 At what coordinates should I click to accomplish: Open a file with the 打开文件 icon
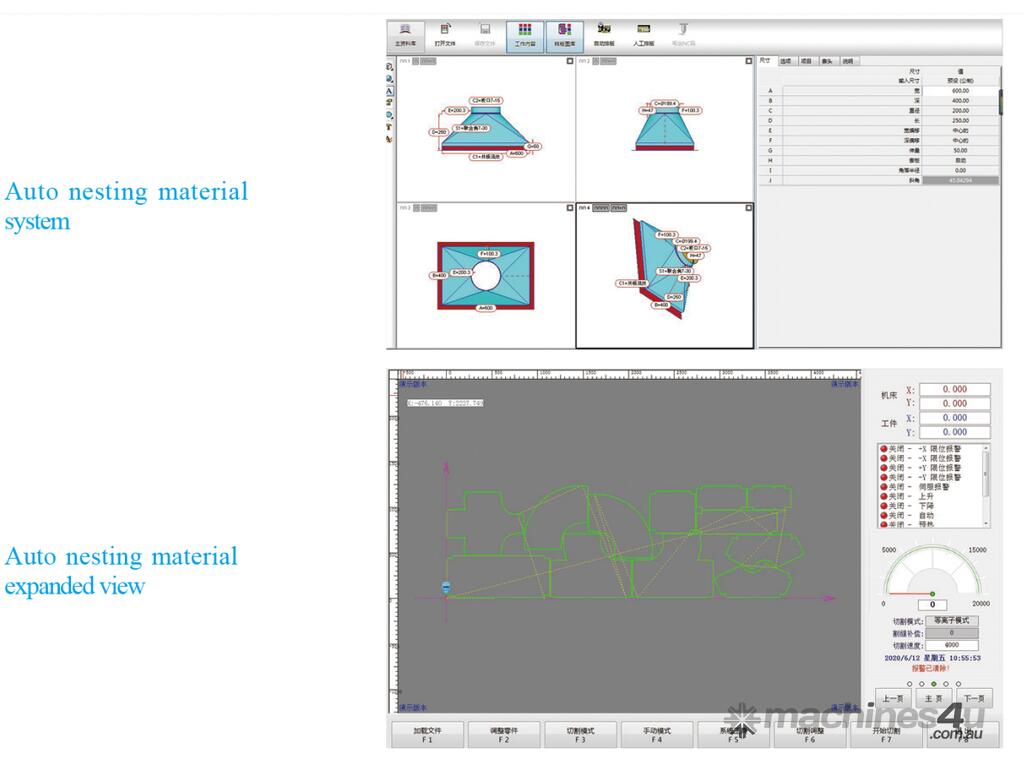pyautogui.click(x=445, y=35)
